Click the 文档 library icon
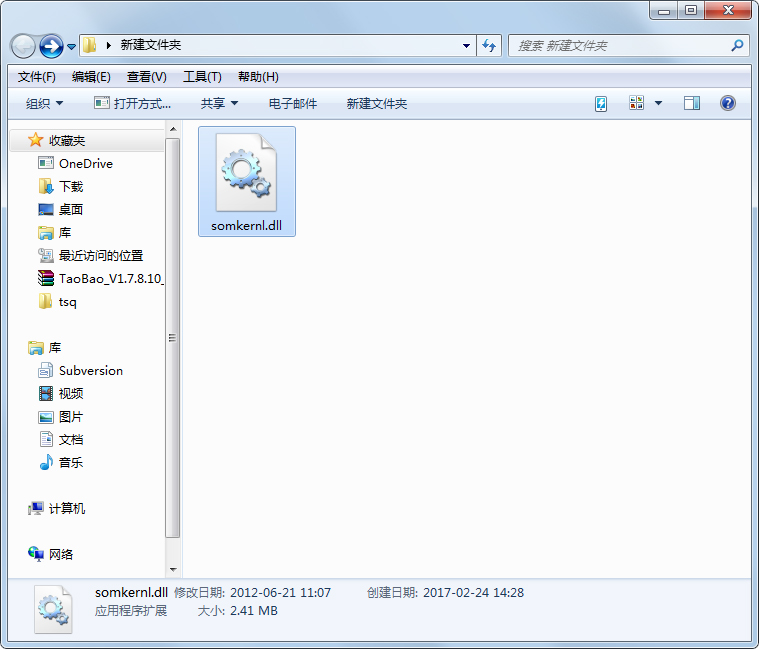Image resolution: width=759 pixels, height=649 pixels. 46,439
